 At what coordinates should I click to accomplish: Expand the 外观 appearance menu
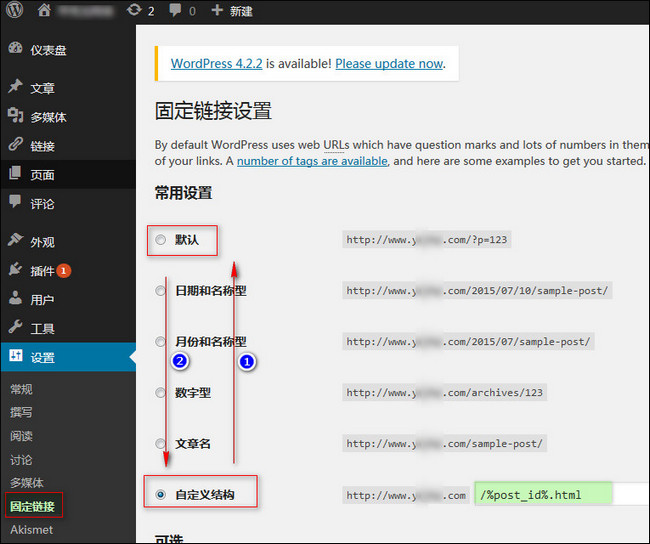(42, 241)
